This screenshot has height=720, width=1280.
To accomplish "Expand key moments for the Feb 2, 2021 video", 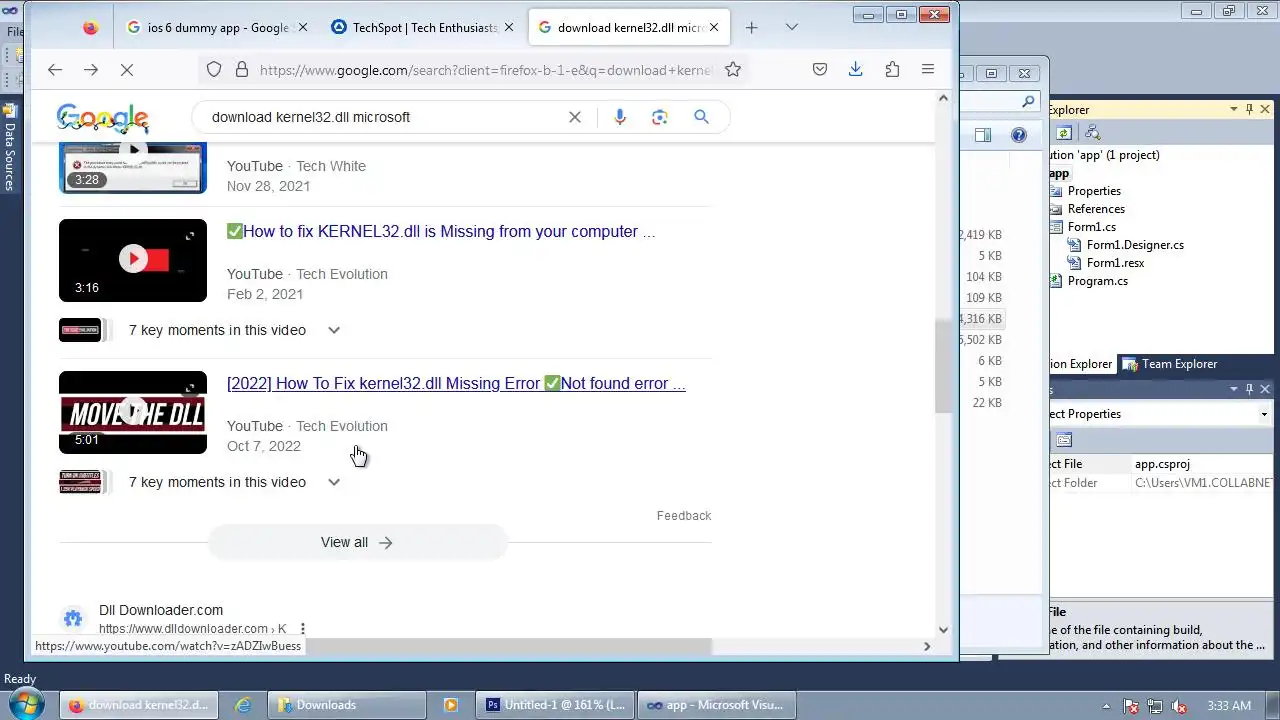I will click(x=334, y=330).
